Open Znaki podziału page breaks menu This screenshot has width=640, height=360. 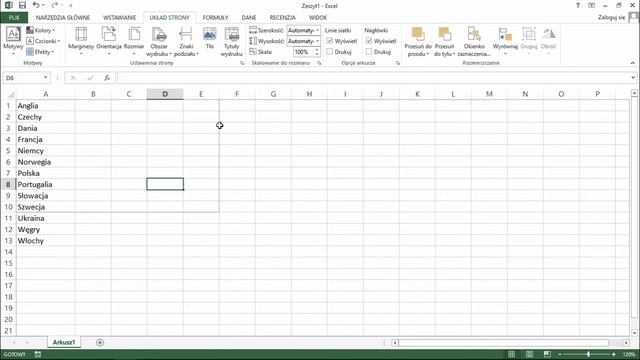[x=186, y=42]
